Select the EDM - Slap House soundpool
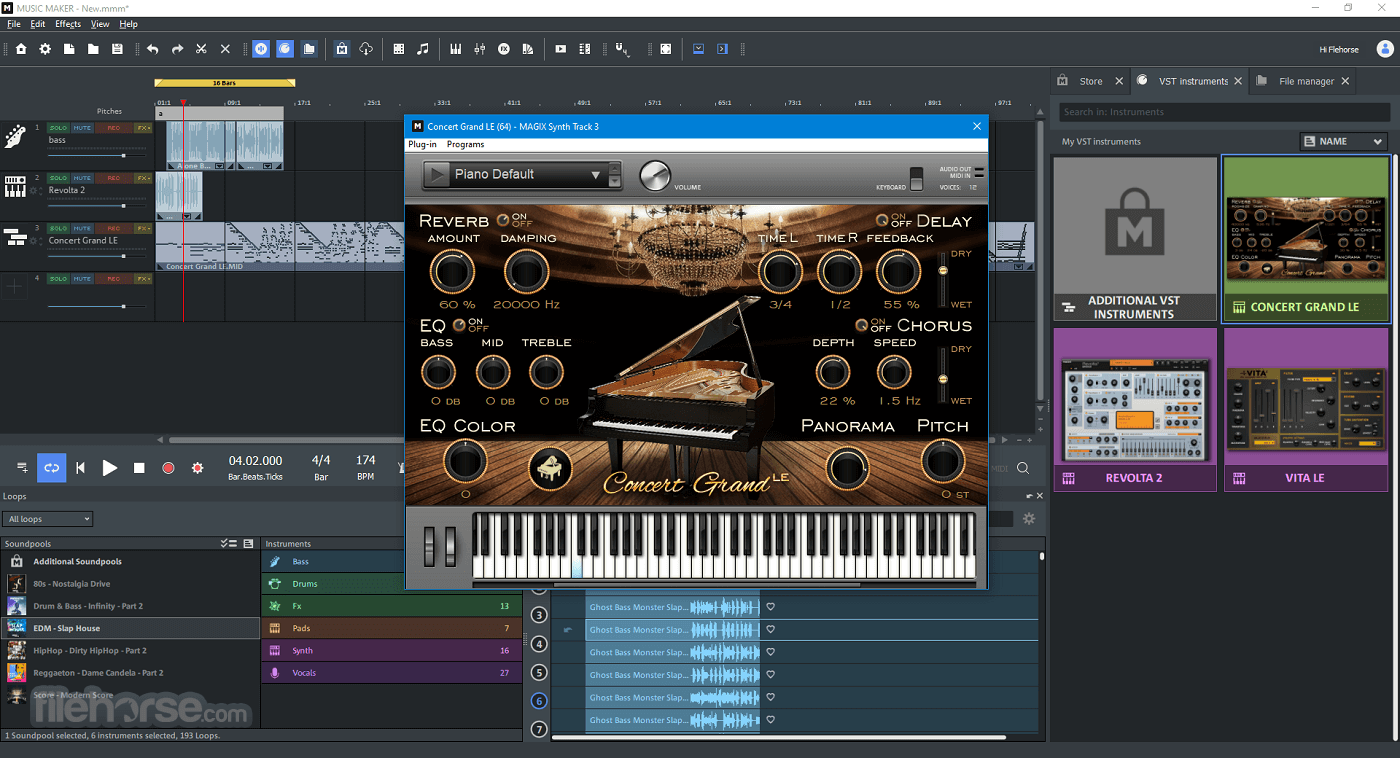1400x758 pixels. point(130,628)
